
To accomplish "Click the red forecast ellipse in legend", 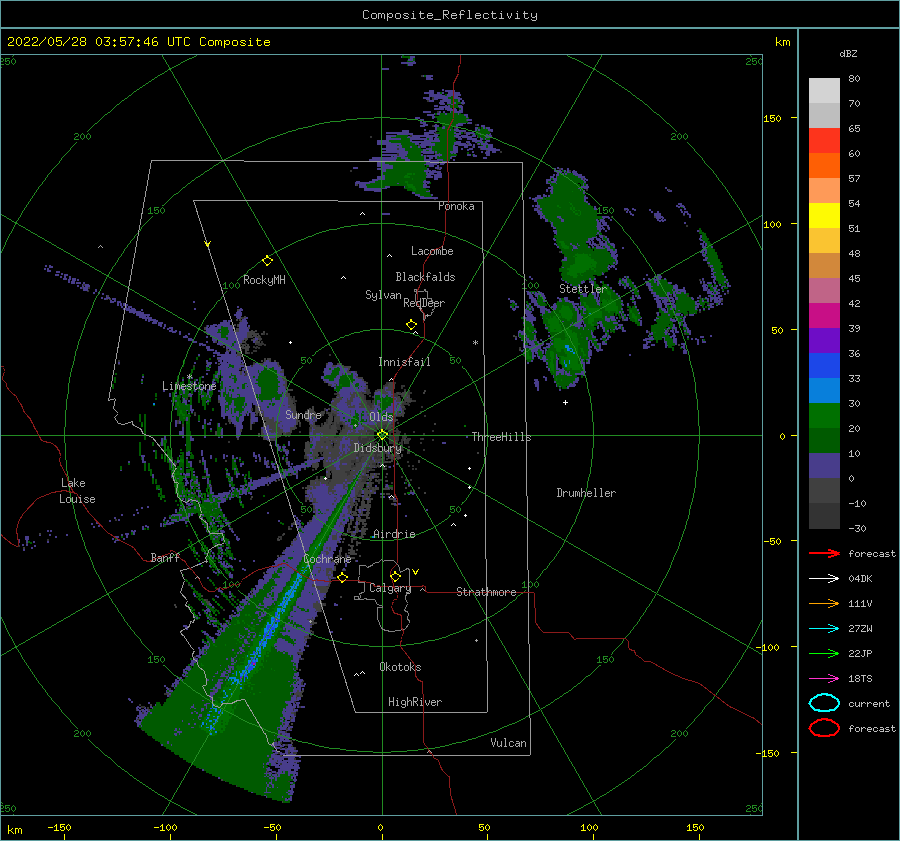I will point(824,728).
